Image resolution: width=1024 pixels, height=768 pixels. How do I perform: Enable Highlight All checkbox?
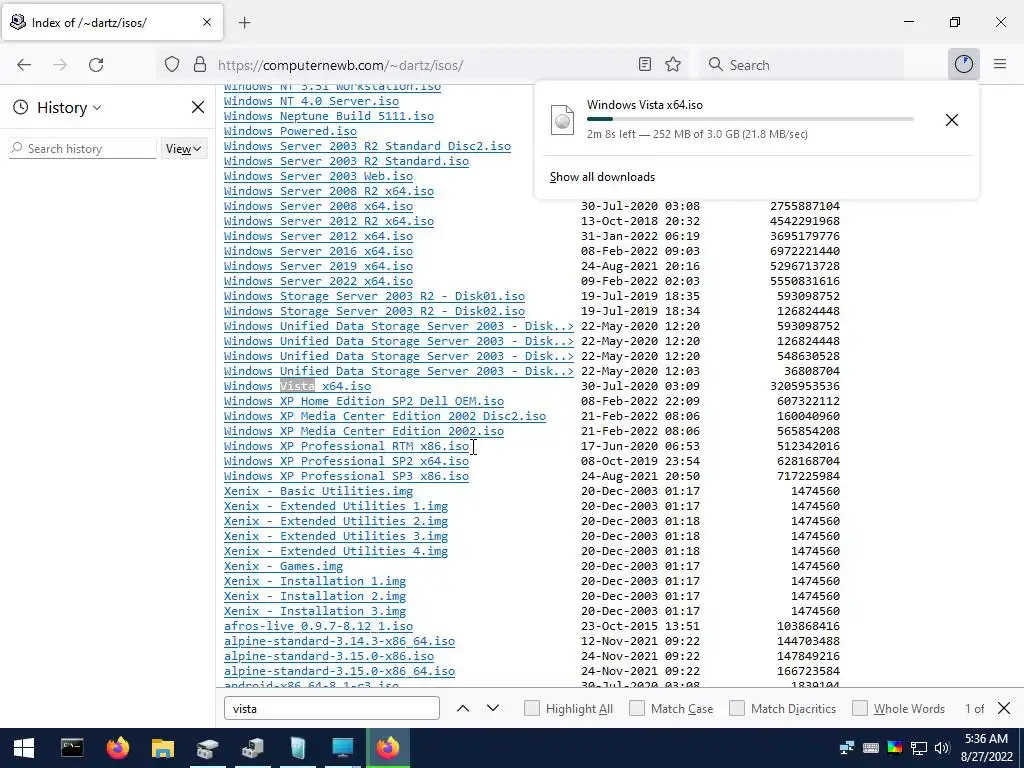[532, 709]
